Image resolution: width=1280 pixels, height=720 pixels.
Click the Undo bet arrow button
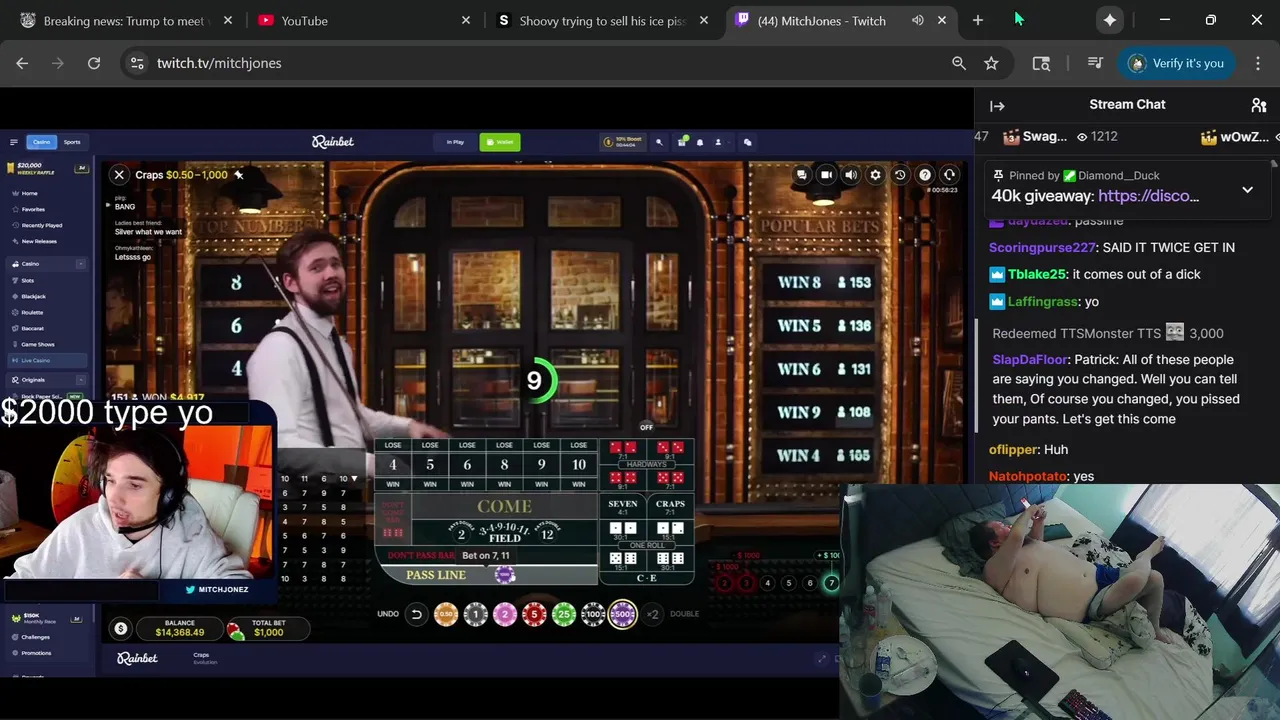[x=417, y=614]
